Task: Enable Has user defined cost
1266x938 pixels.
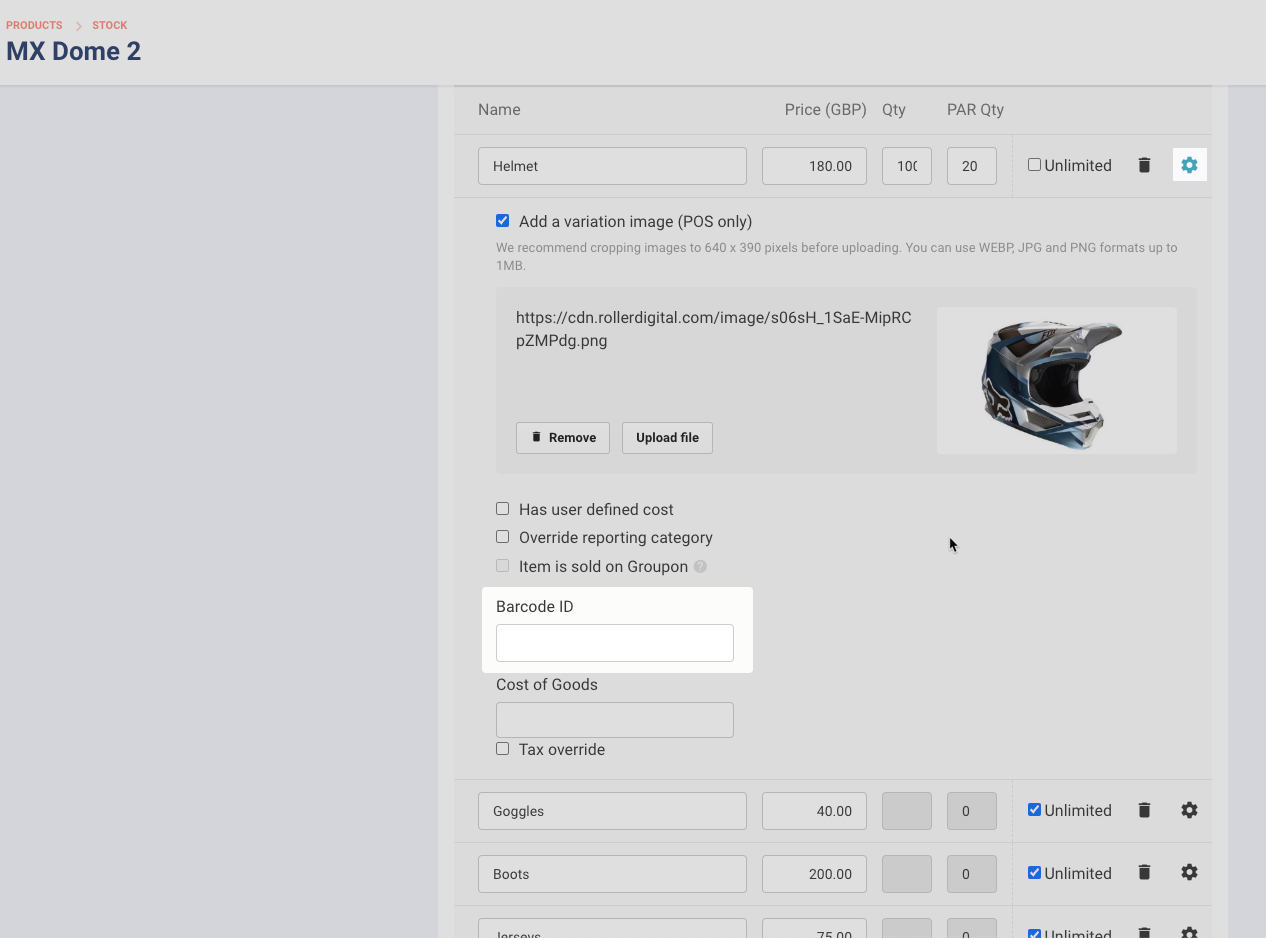Action: [503, 509]
